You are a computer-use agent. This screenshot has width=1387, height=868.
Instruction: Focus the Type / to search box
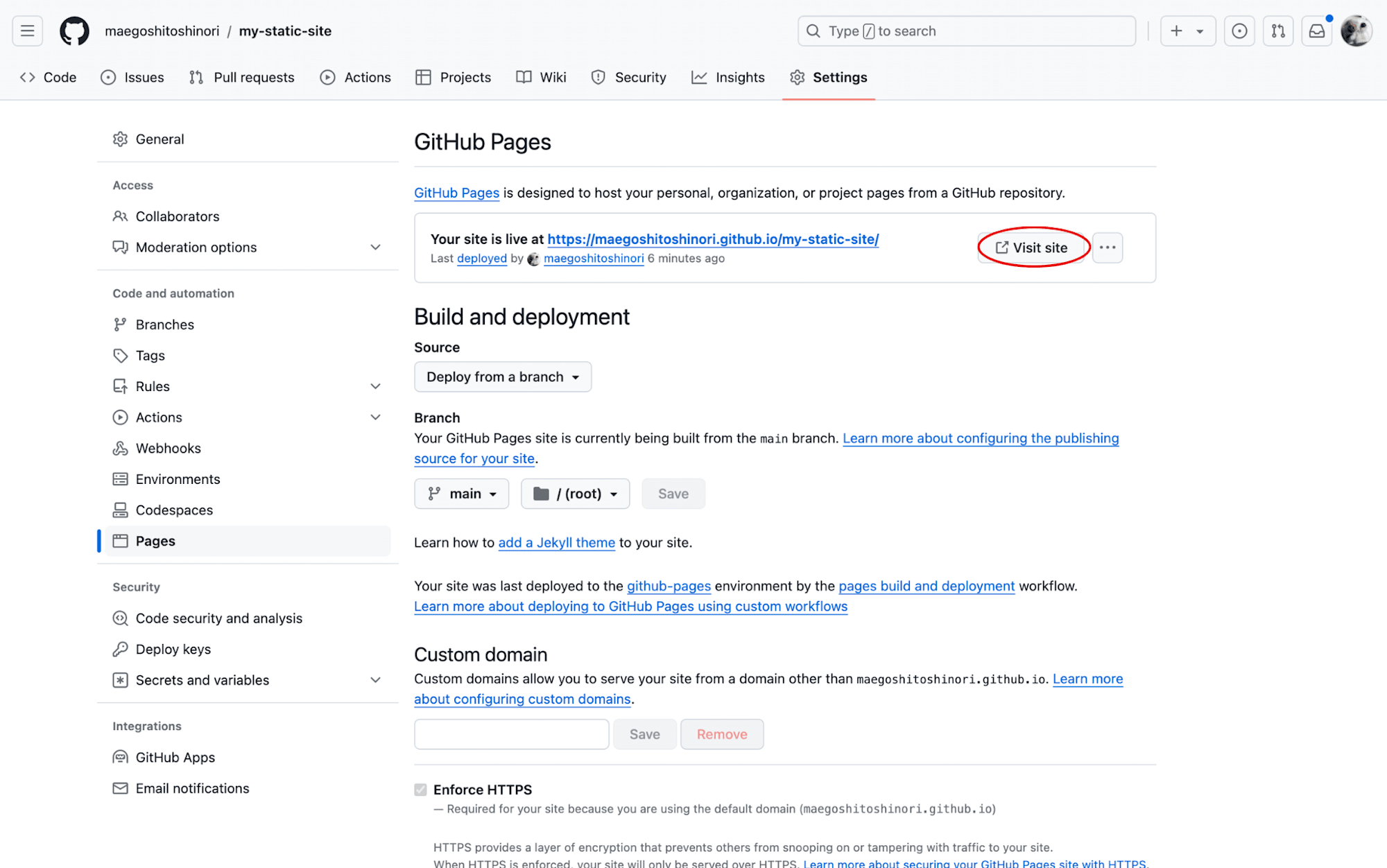tap(967, 31)
